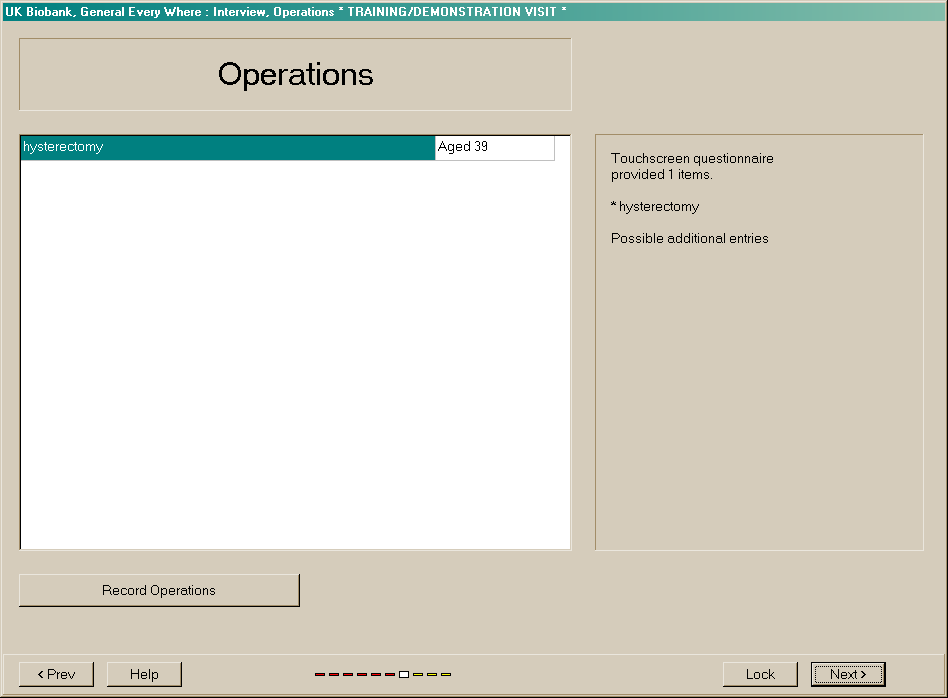
Task: Click the first red progress dash
Action: pos(320,675)
